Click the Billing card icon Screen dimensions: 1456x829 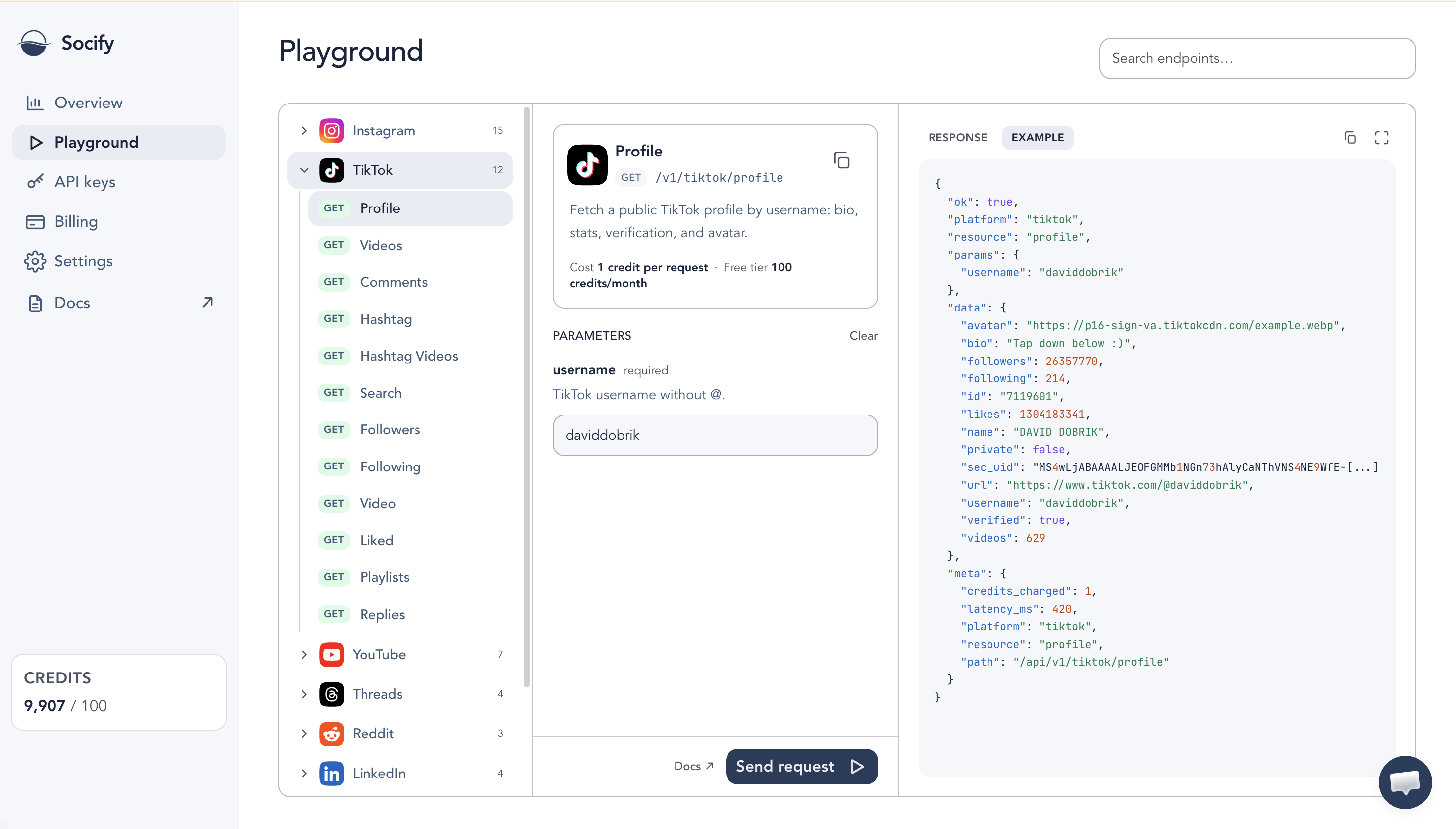click(35, 222)
